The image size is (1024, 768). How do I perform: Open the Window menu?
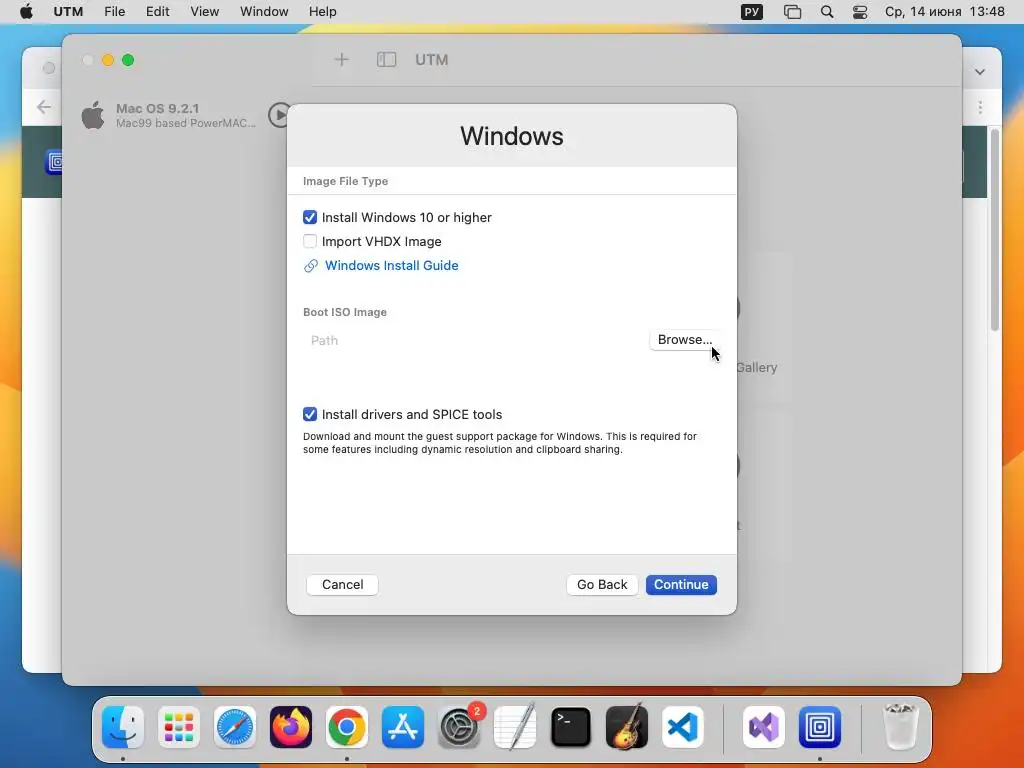[x=264, y=12]
